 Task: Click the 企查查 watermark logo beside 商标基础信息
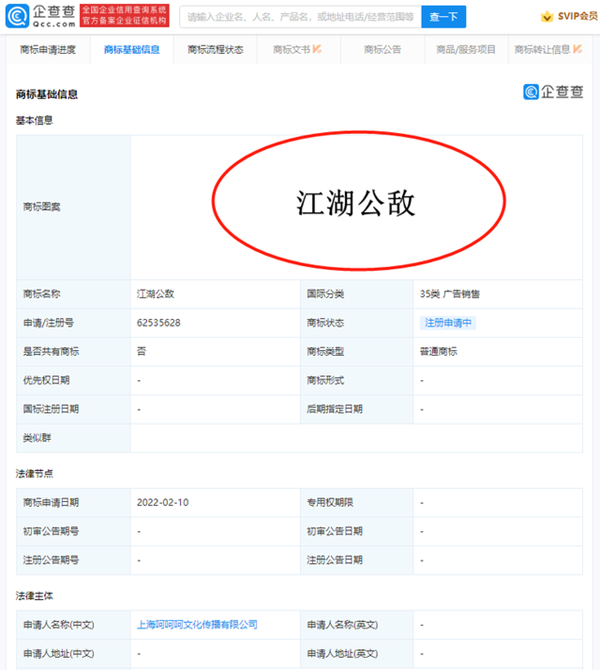tap(553, 92)
